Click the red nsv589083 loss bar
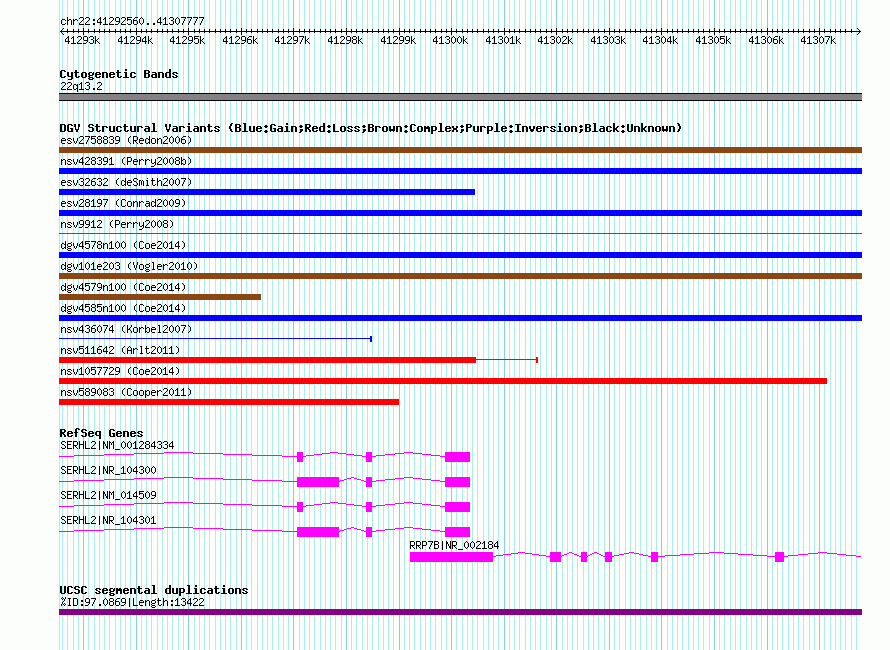 click(229, 402)
